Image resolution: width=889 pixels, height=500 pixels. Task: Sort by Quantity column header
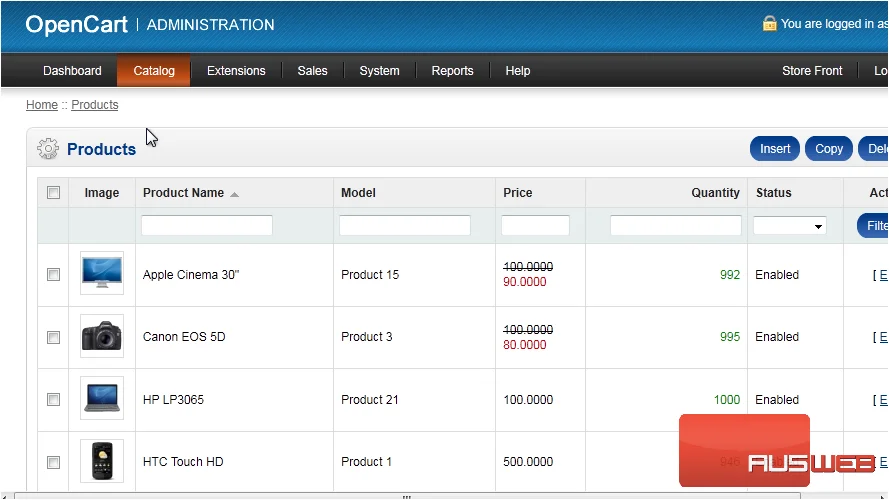tap(715, 193)
